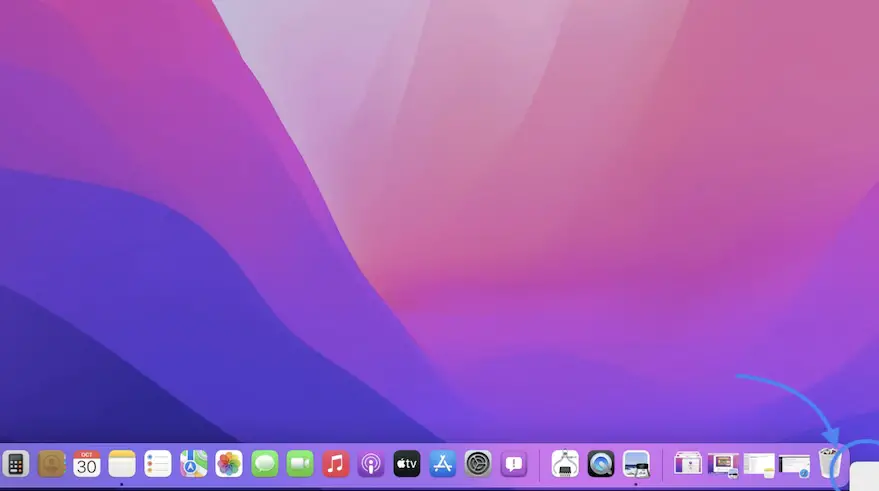The width and height of the screenshot is (879, 491).
Task: Open the Music app
Action: point(336,464)
